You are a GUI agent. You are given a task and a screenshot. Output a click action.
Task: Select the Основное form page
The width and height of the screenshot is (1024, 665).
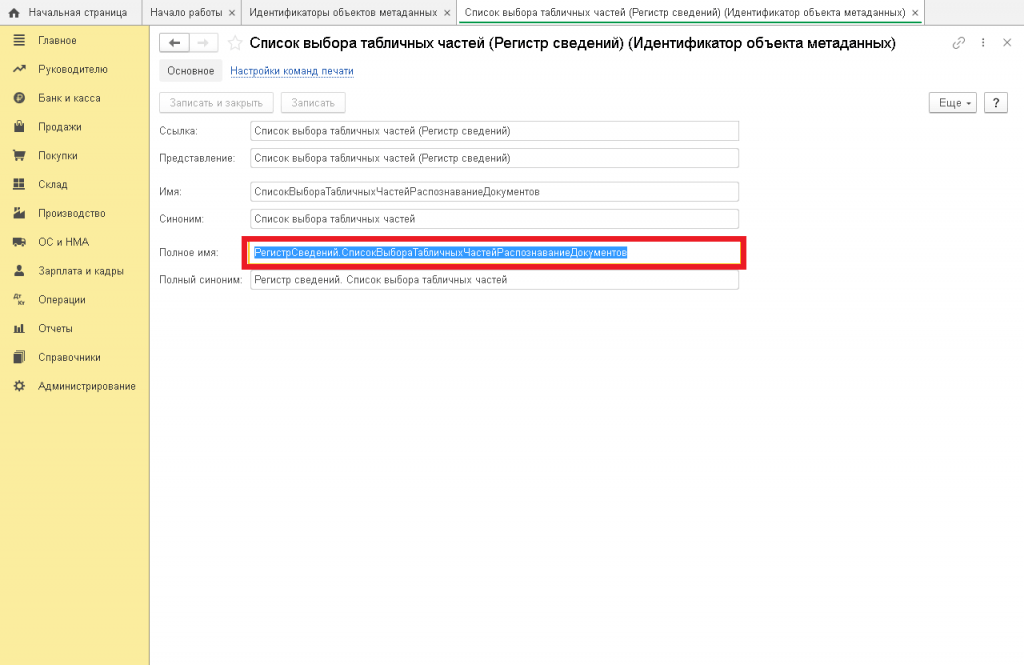click(191, 71)
